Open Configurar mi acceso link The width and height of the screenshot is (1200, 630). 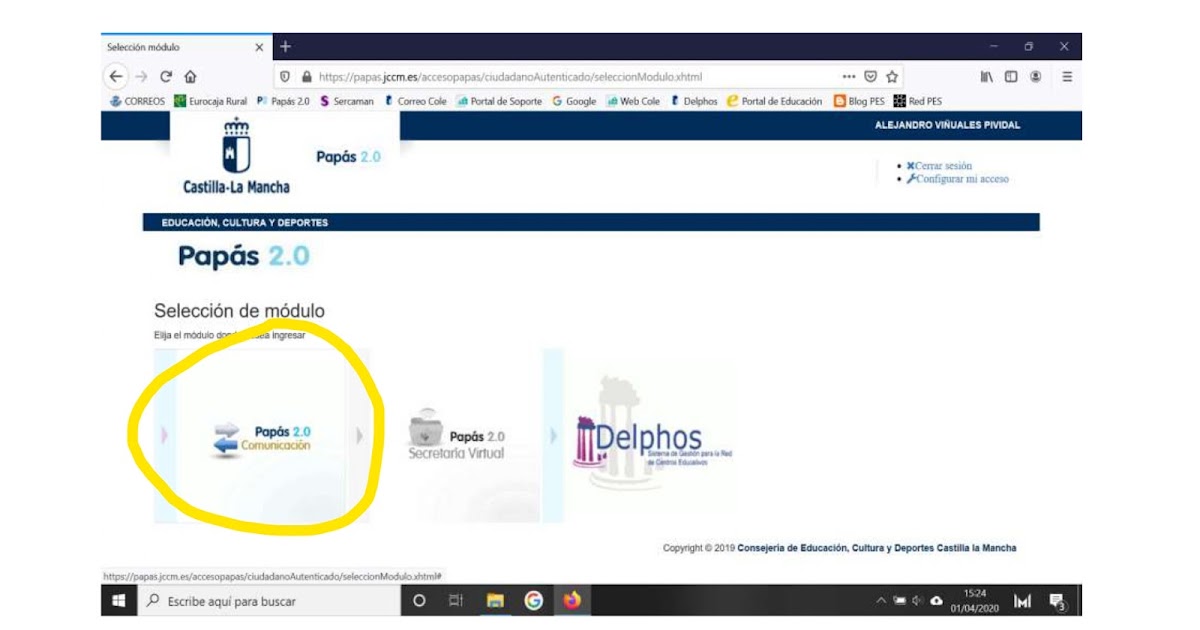[957, 179]
